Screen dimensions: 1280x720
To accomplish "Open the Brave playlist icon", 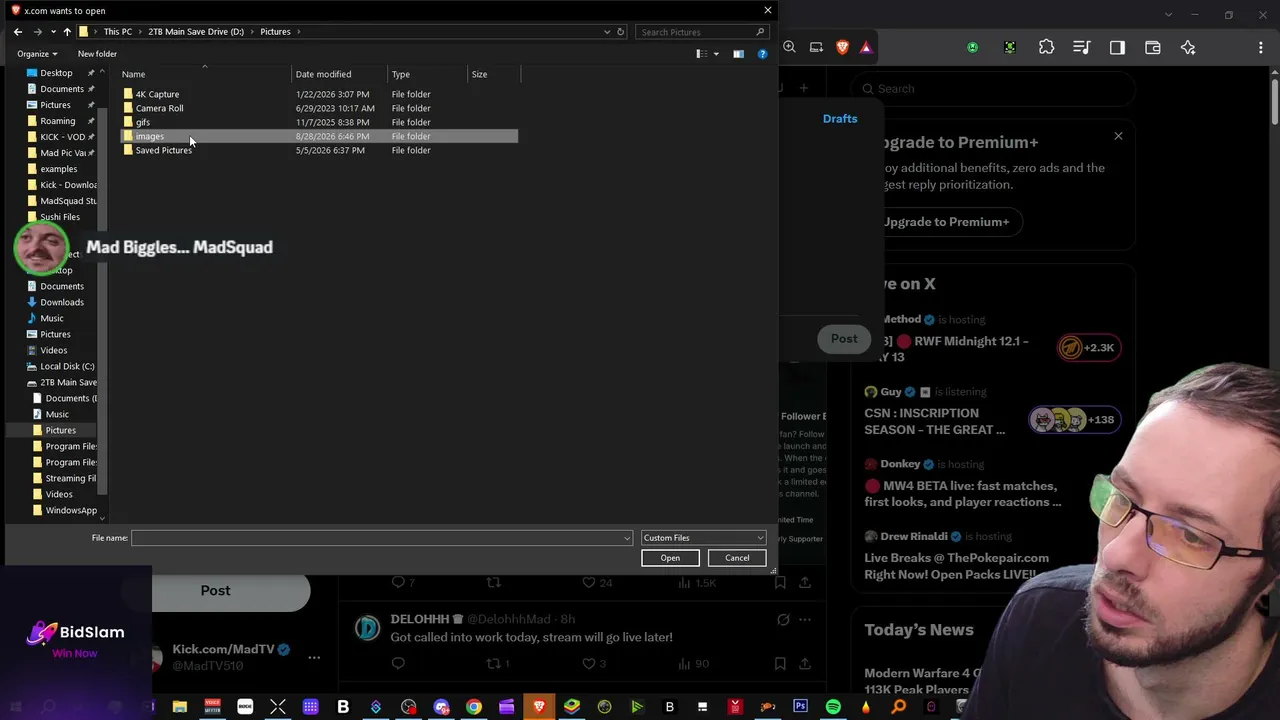I will click(x=1081, y=47).
